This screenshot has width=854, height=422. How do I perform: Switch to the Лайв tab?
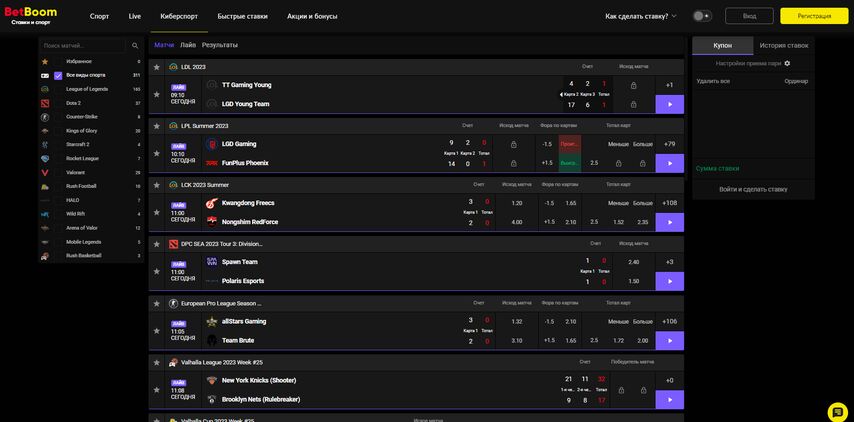(x=188, y=45)
